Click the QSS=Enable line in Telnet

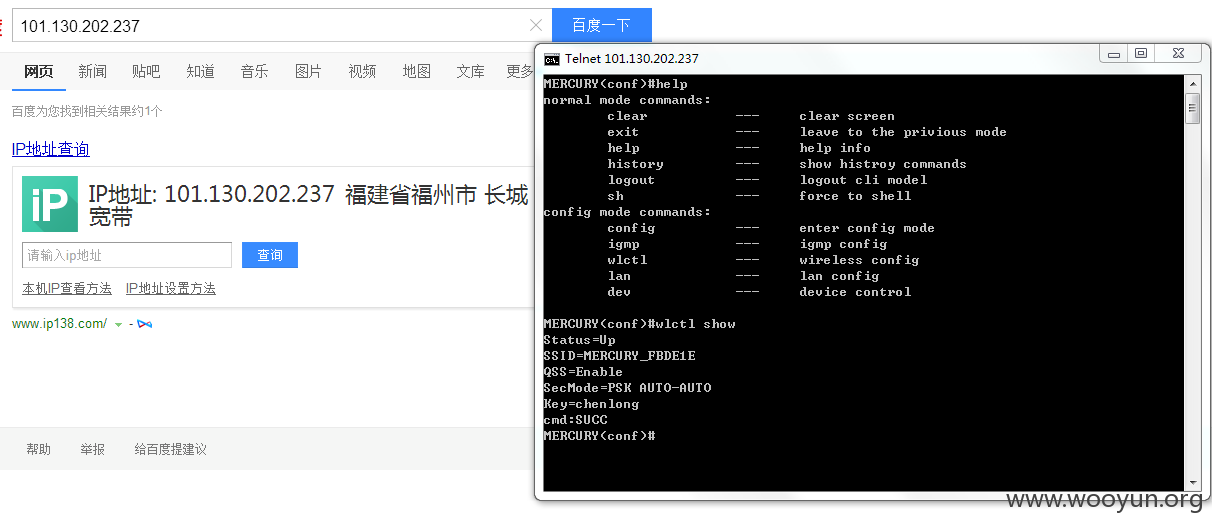pos(583,372)
